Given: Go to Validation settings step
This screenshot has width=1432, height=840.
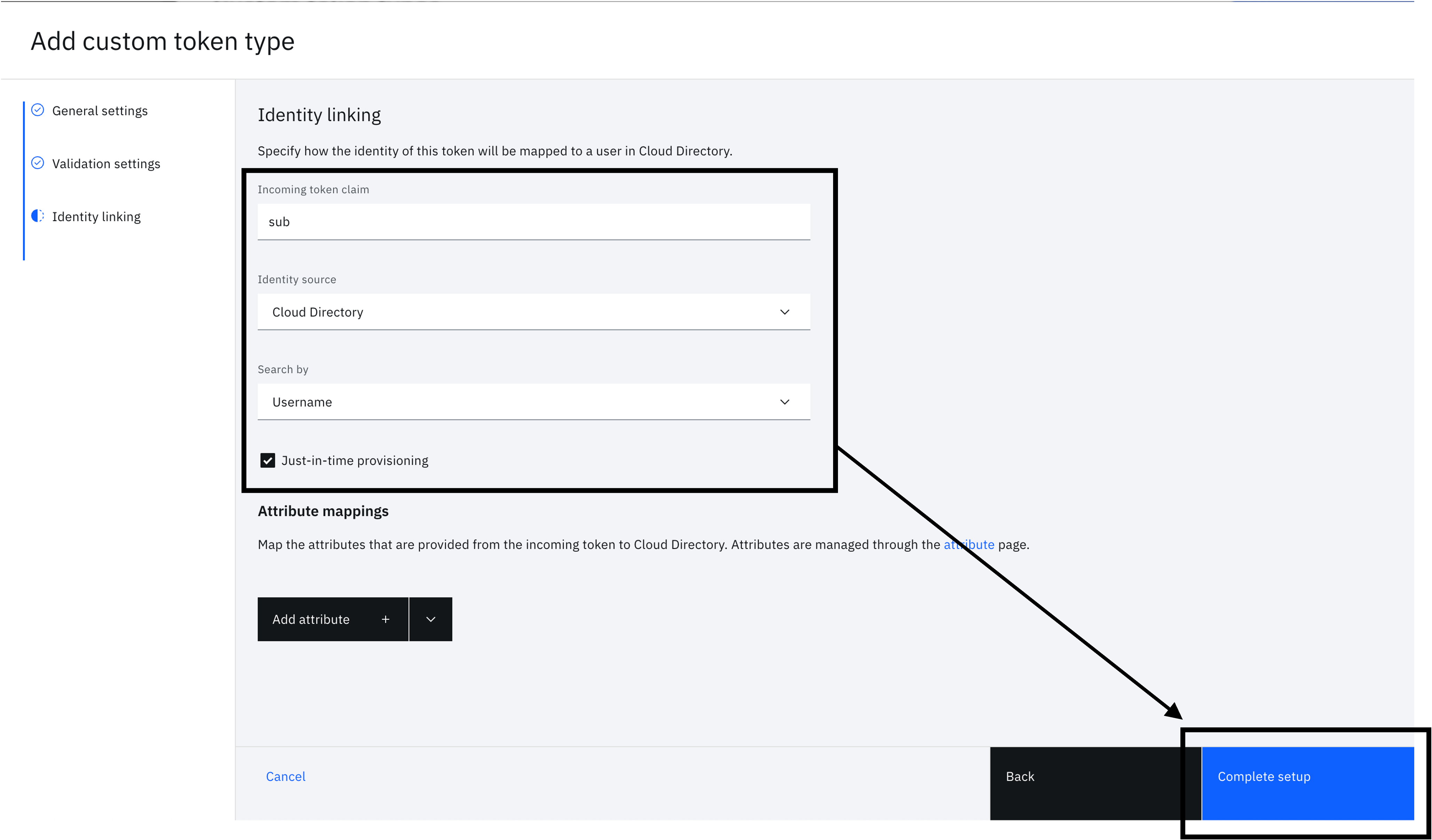Looking at the screenshot, I should coord(106,163).
